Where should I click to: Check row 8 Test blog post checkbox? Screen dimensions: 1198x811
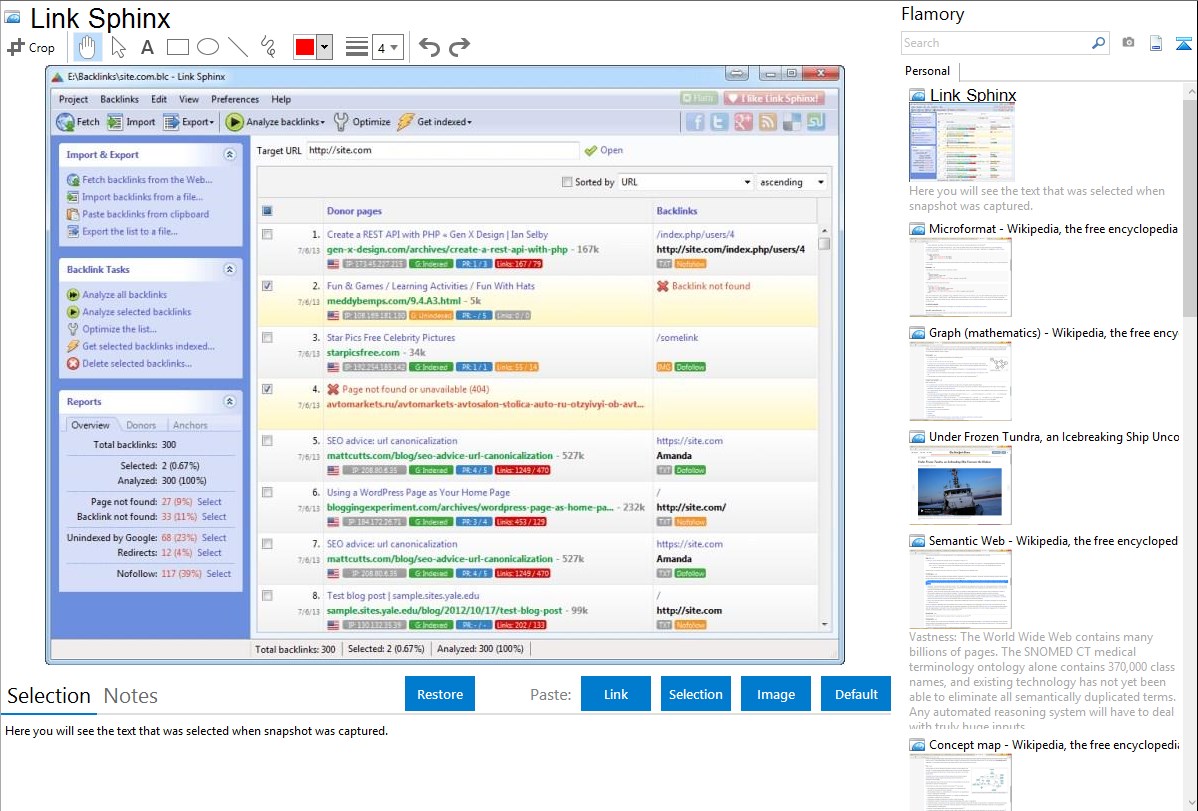click(267, 595)
